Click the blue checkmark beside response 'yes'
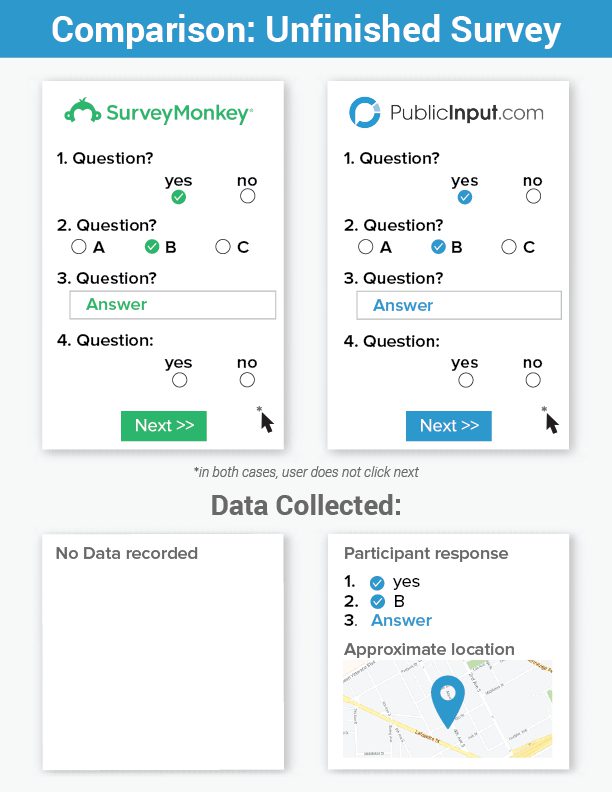Screen dimensions: 612x792 pyautogui.click(x=377, y=582)
